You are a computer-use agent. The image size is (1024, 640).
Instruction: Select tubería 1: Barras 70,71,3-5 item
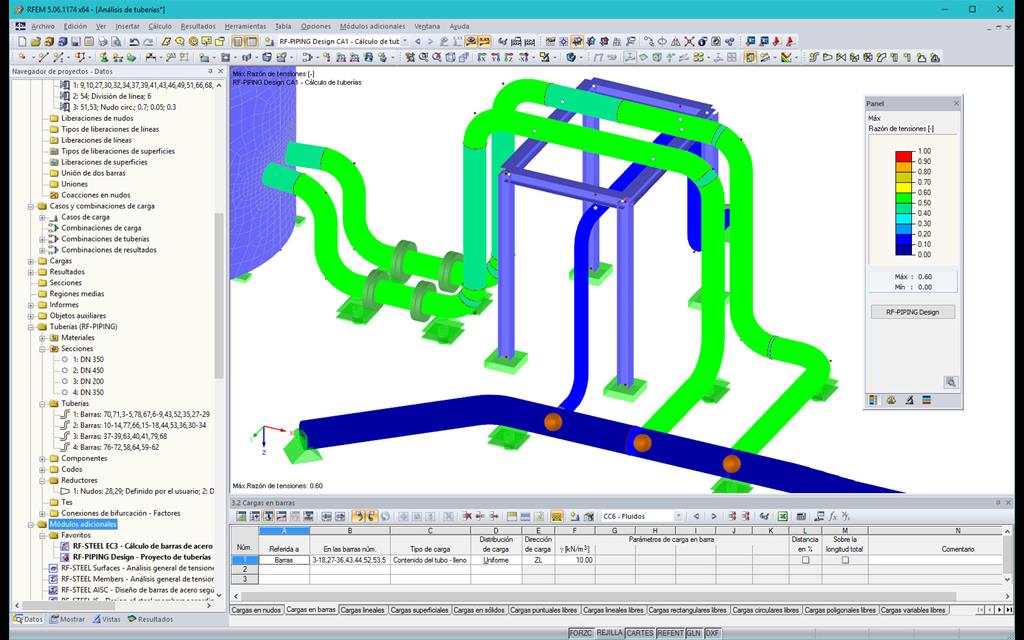[135, 414]
